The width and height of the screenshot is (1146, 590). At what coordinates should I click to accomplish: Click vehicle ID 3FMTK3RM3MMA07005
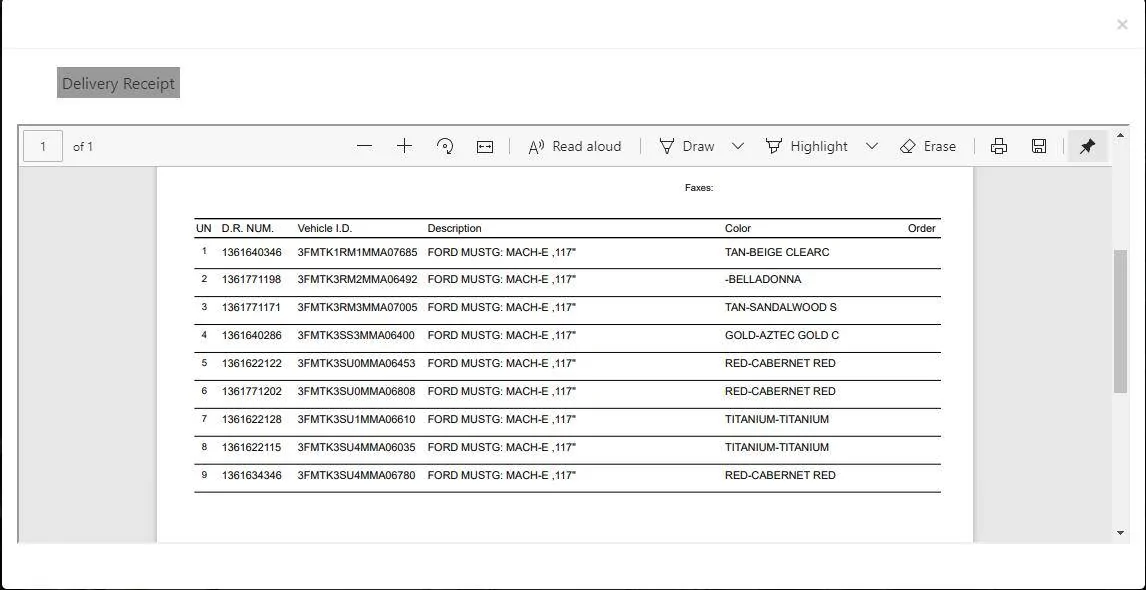pos(357,307)
